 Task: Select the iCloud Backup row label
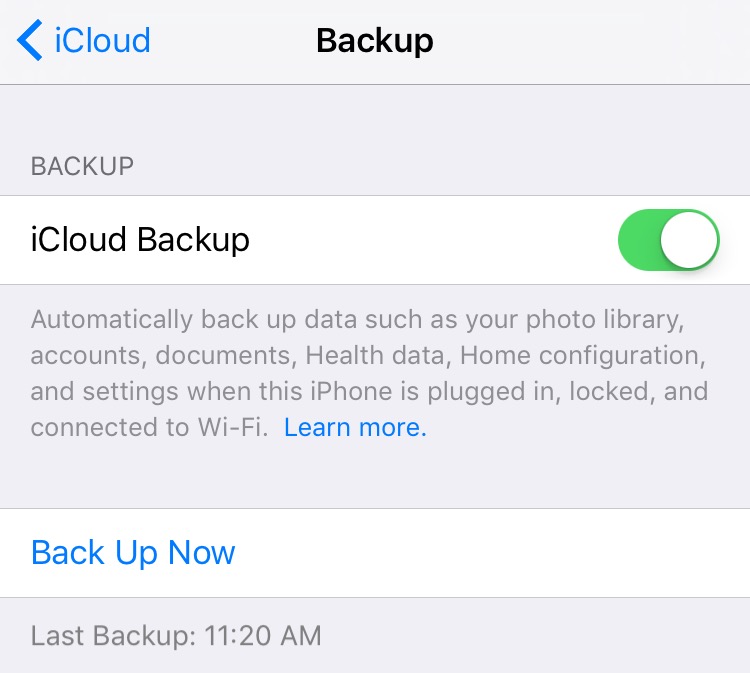point(140,239)
